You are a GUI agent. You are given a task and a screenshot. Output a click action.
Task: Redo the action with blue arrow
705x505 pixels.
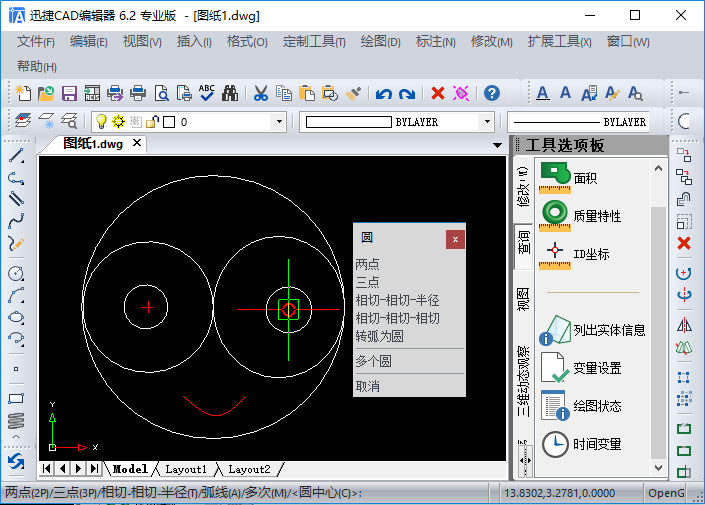coord(407,94)
